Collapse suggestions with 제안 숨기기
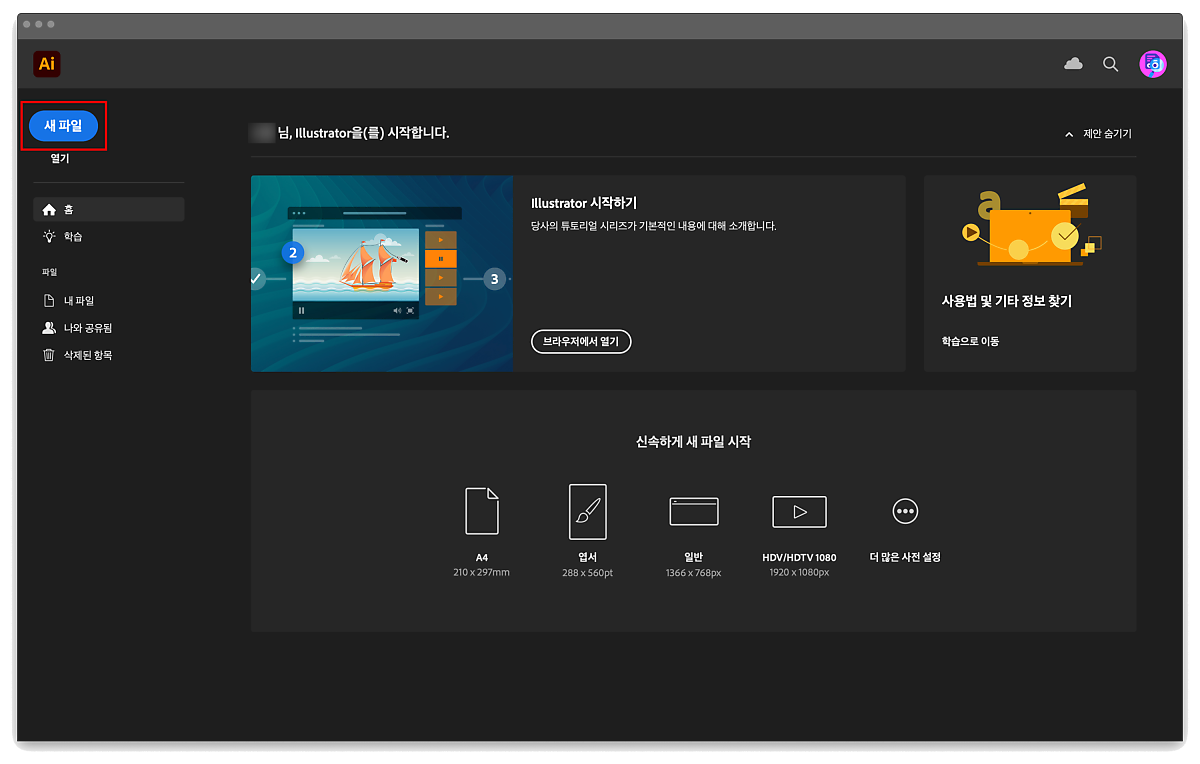 (x=1098, y=134)
